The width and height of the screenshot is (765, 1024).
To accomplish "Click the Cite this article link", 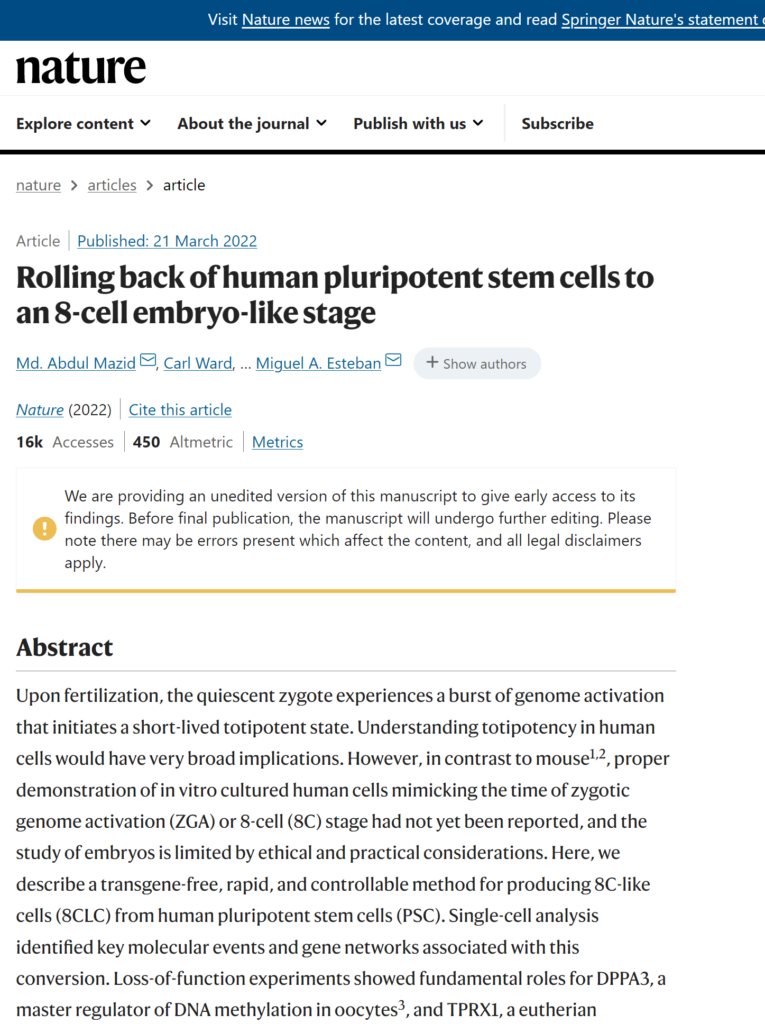I will (x=180, y=410).
